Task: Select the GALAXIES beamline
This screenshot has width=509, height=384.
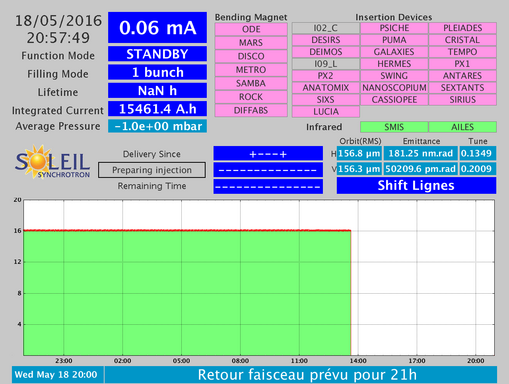Action: point(394,52)
